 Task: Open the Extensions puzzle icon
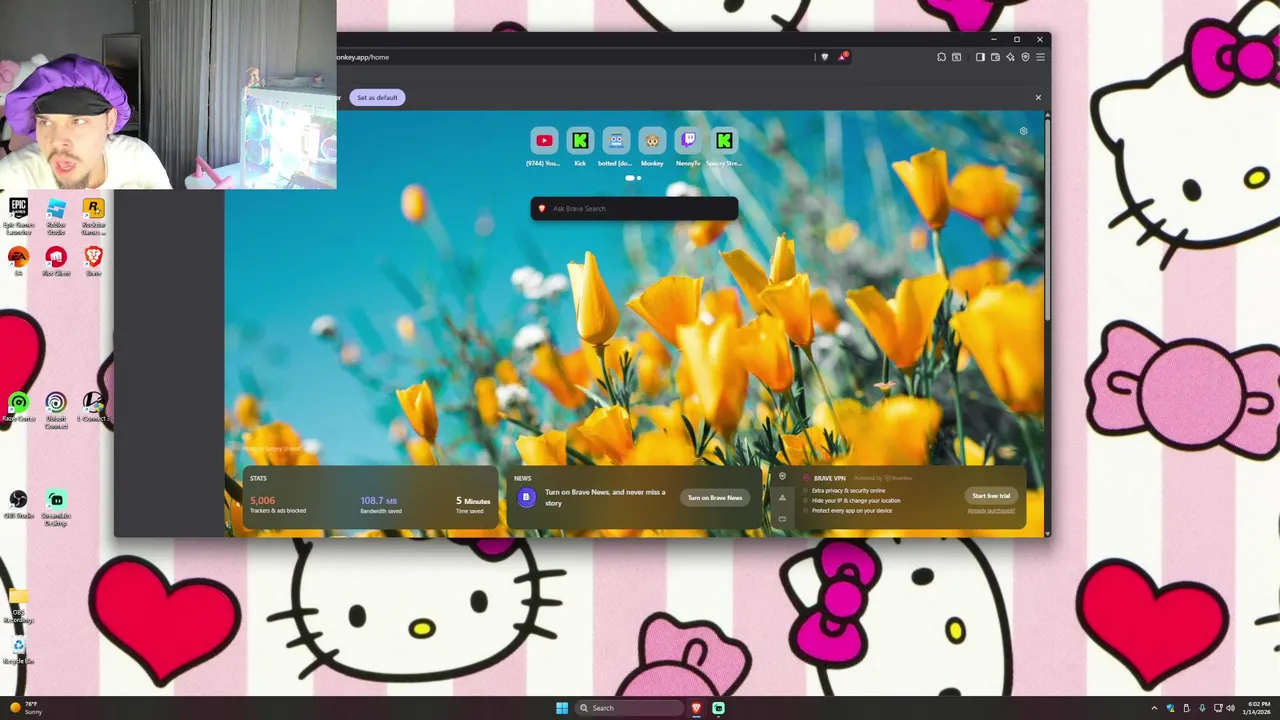coord(941,57)
